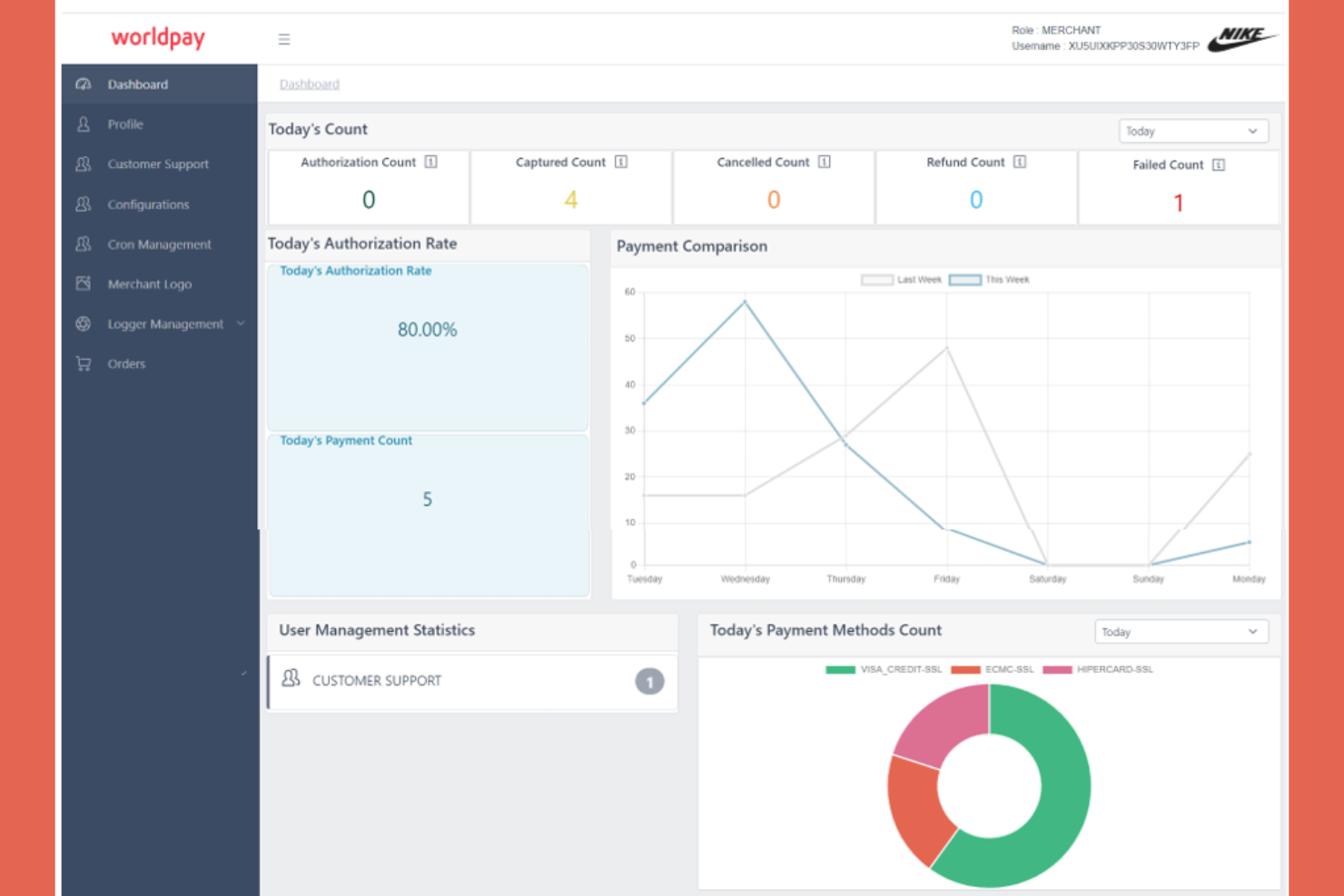Click the Authorization Count info icon

430,162
